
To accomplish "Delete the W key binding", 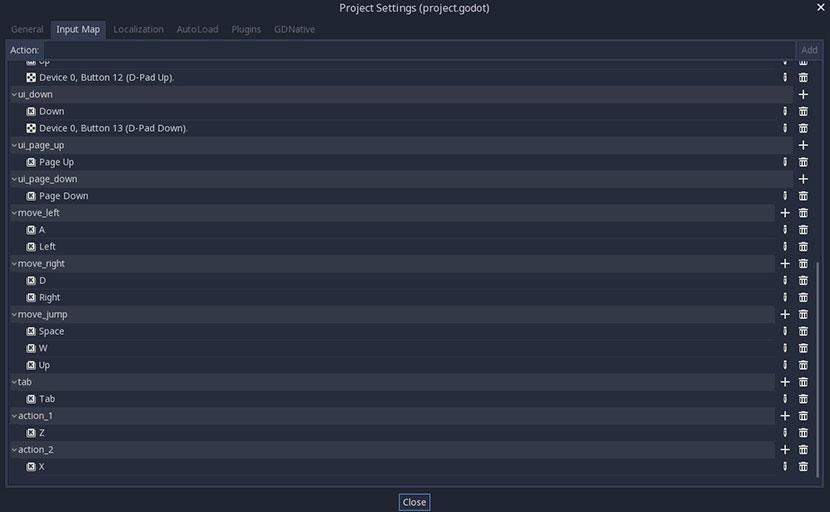I will (803, 348).
